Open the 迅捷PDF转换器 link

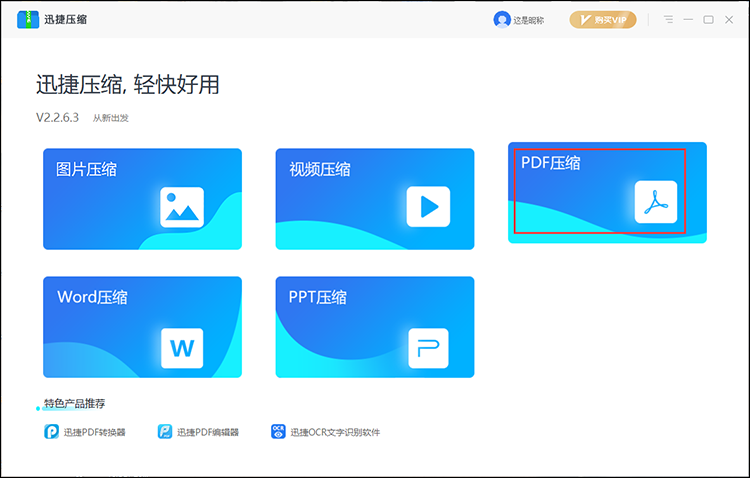95,433
